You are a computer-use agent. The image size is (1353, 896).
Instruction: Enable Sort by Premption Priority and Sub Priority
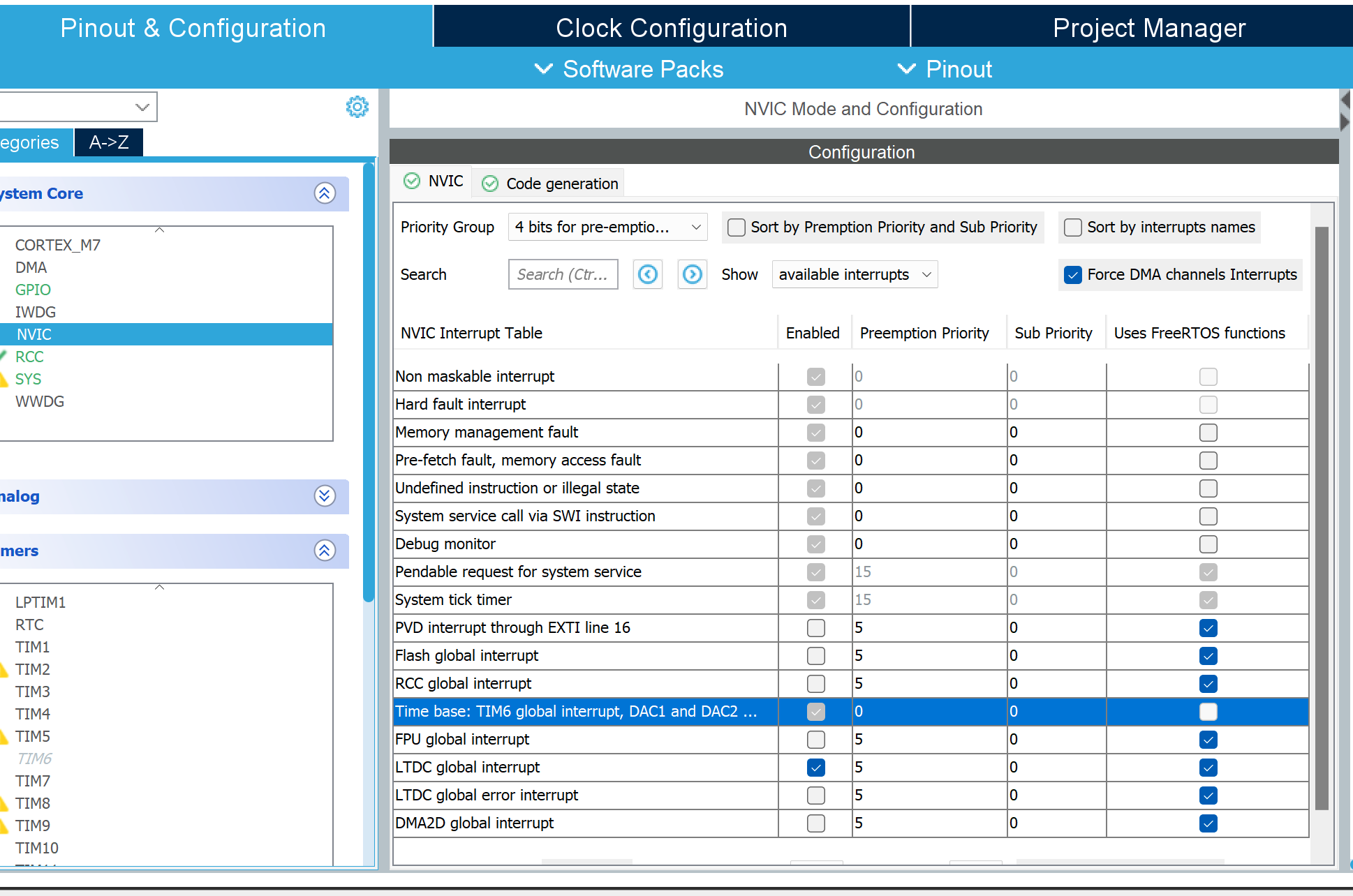(737, 227)
